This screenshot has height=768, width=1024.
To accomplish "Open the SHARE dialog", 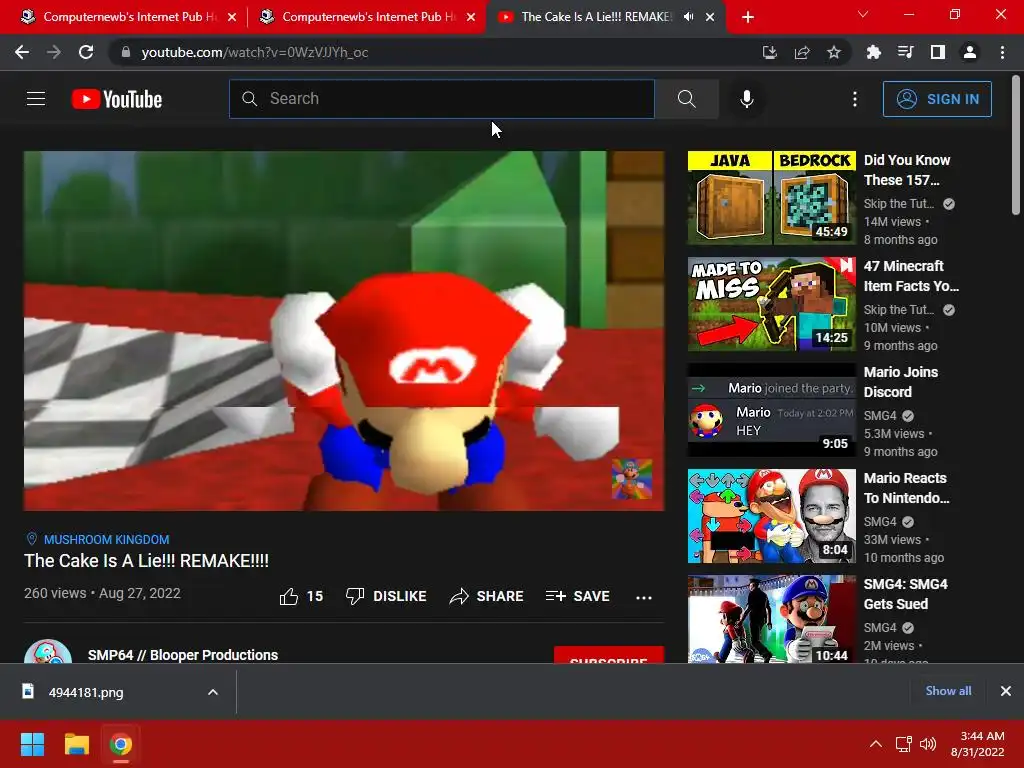I will (x=487, y=596).
